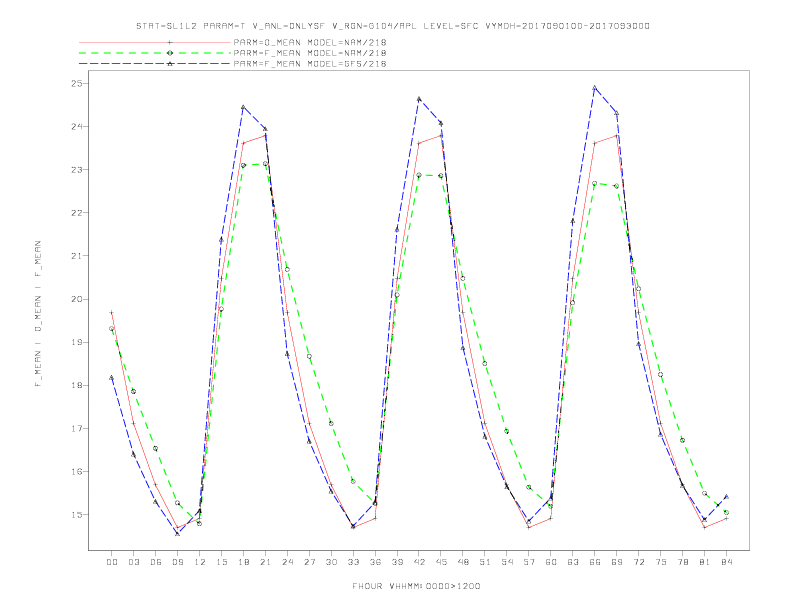Click the chart title starting with STAT=SL1L2
Viewport: 792px width, 612px height.
(392, 26)
